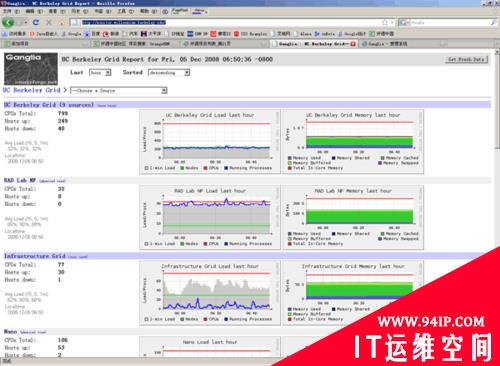The image size is (500, 366).
Task: Open the Sorted descending dropdown
Action: (169, 72)
